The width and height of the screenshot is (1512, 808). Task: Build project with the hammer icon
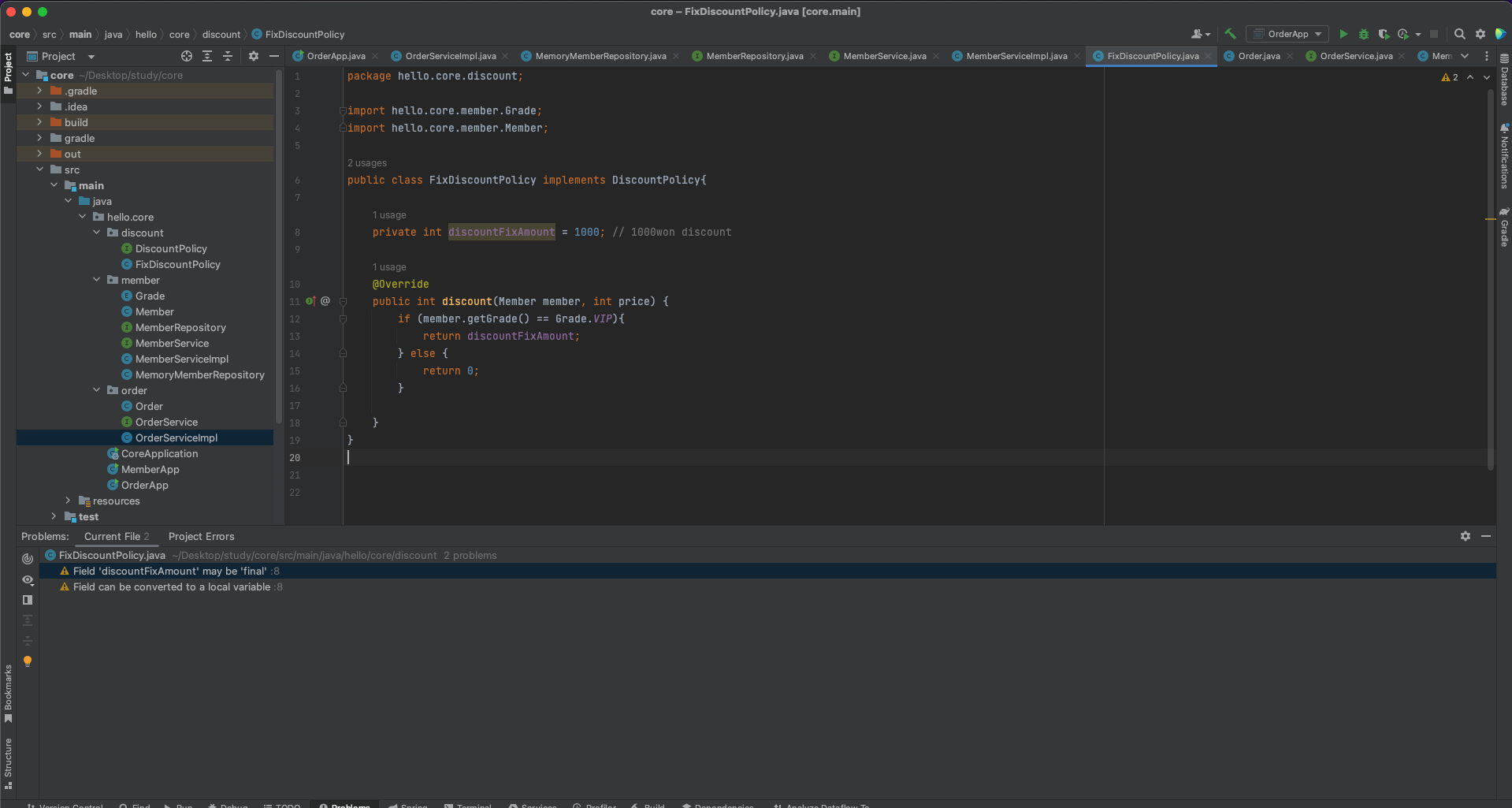[1230, 34]
